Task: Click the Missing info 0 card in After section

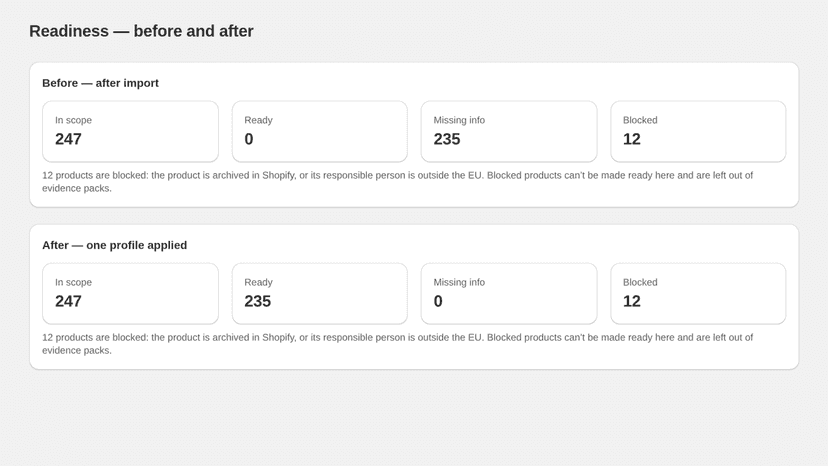Action: 509,294
